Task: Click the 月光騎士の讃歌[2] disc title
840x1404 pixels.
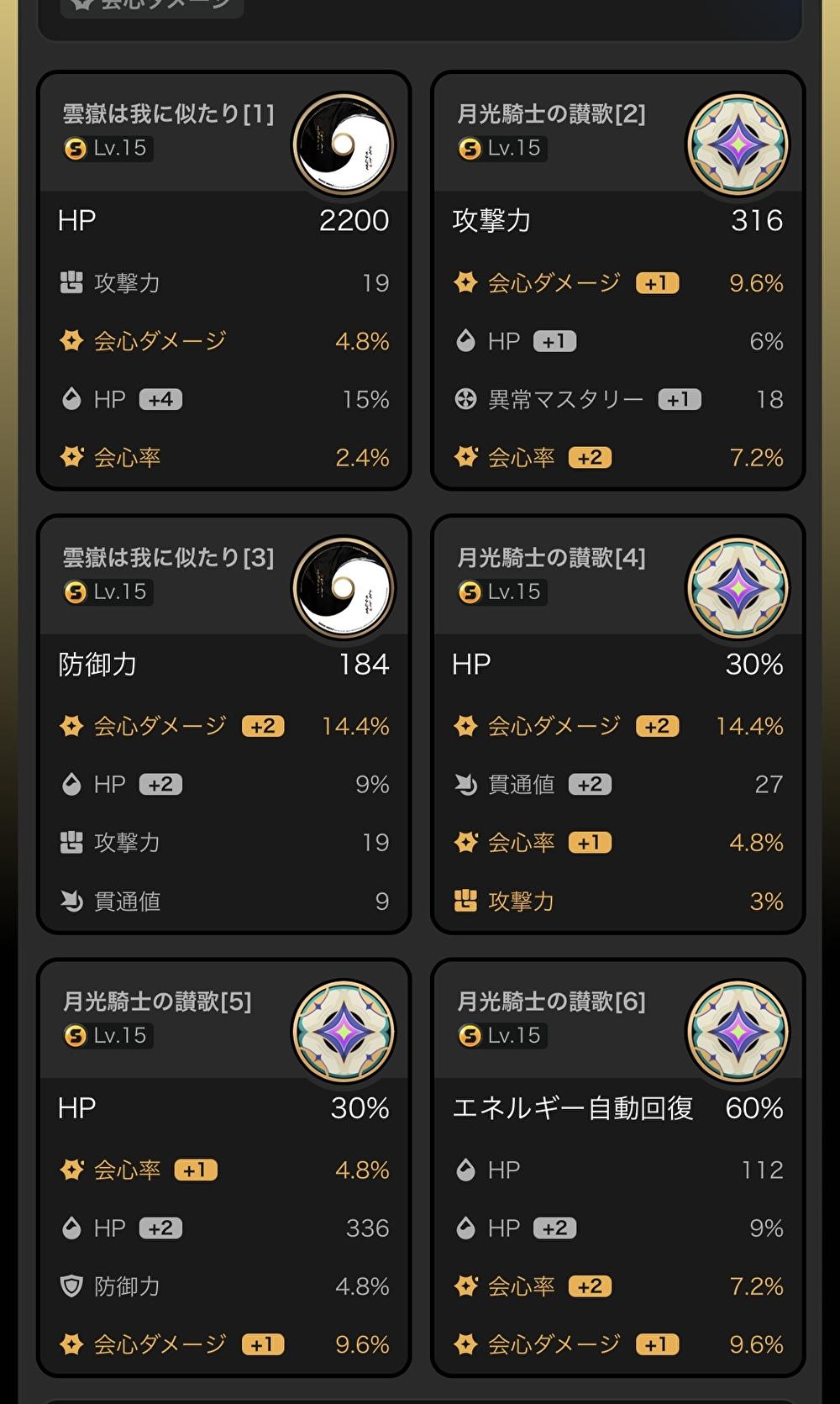Action: click(x=551, y=113)
